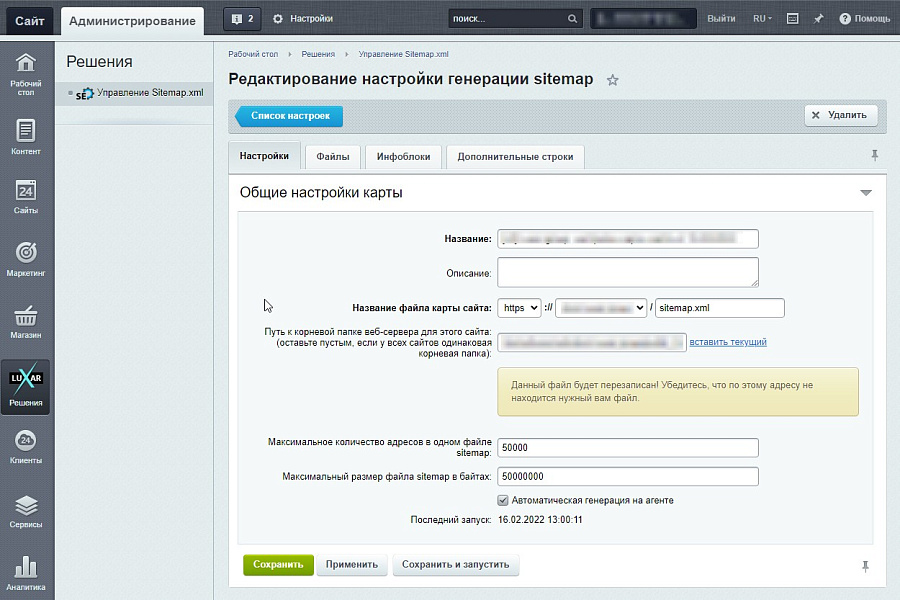Open the Контент sidebar icon

[26, 135]
